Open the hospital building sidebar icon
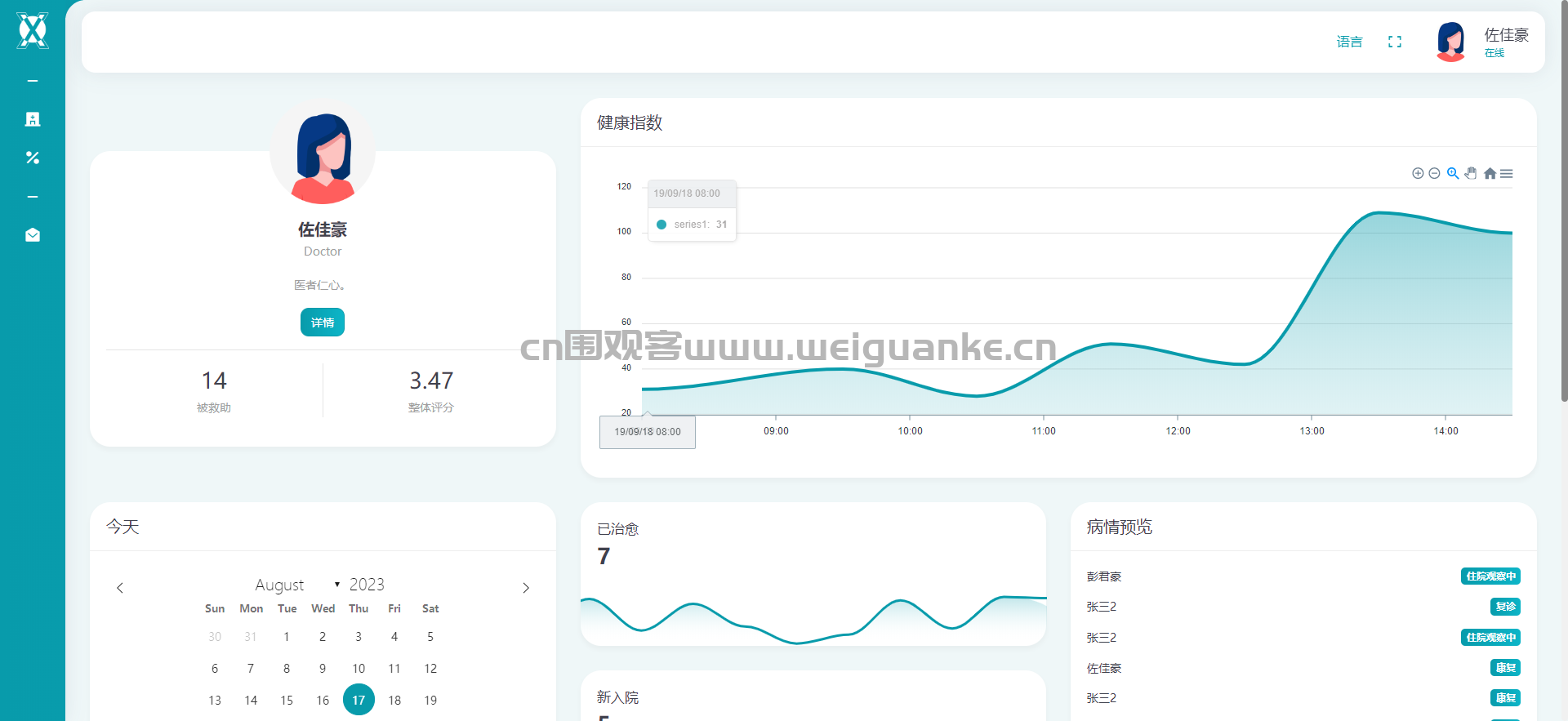This screenshot has width=1568, height=721. [x=33, y=119]
